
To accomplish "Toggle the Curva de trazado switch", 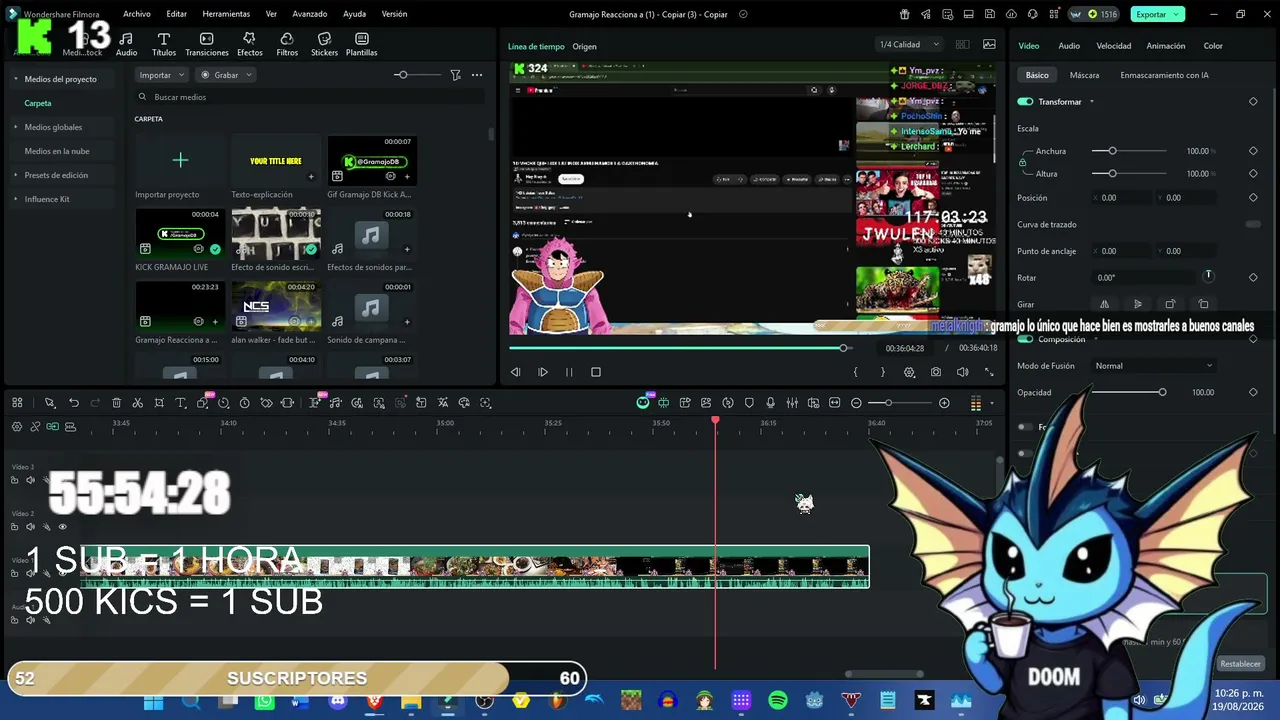I will (x=1252, y=225).
